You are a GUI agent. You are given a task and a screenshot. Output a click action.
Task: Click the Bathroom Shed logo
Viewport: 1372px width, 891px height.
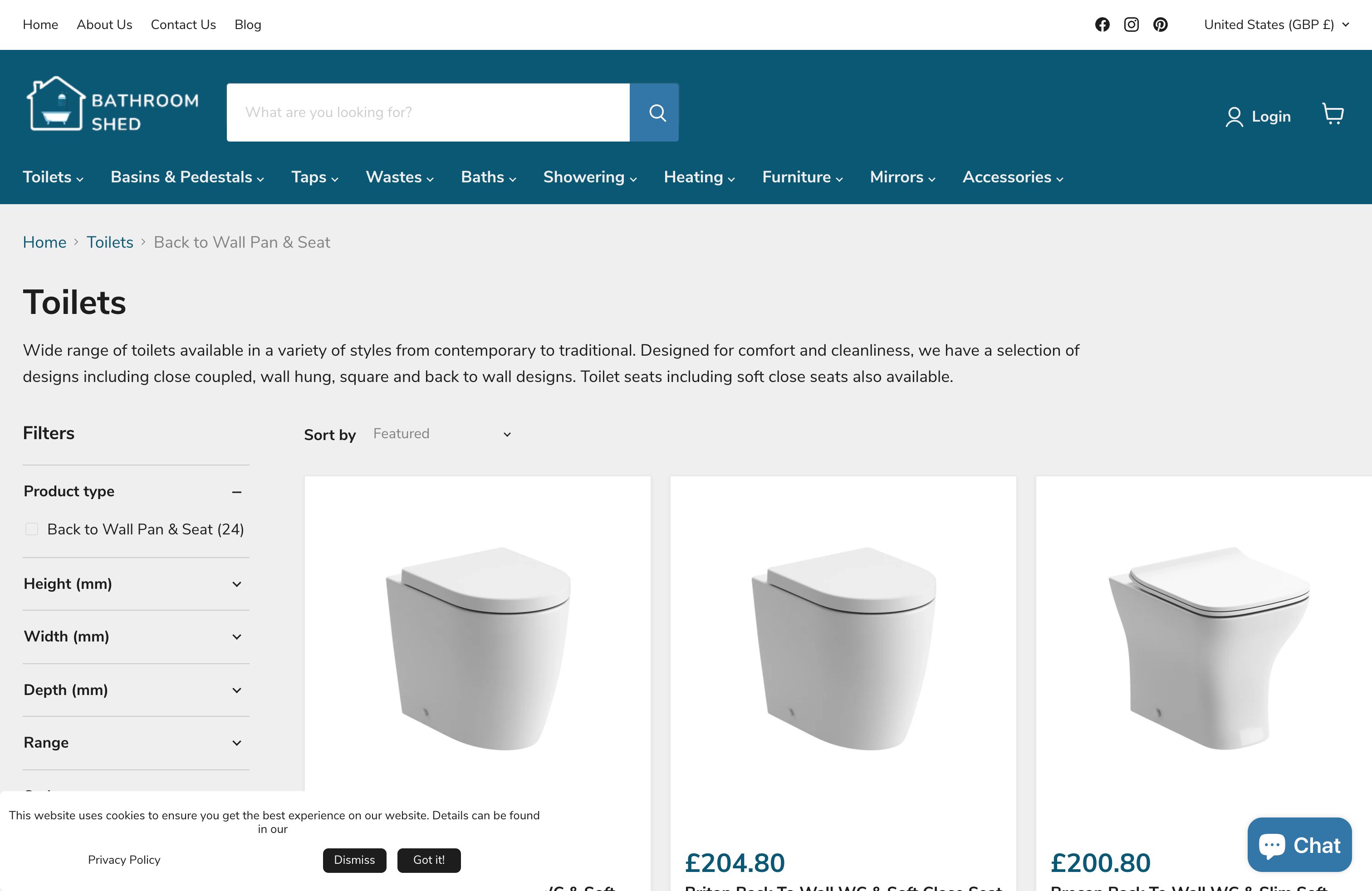[113, 105]
